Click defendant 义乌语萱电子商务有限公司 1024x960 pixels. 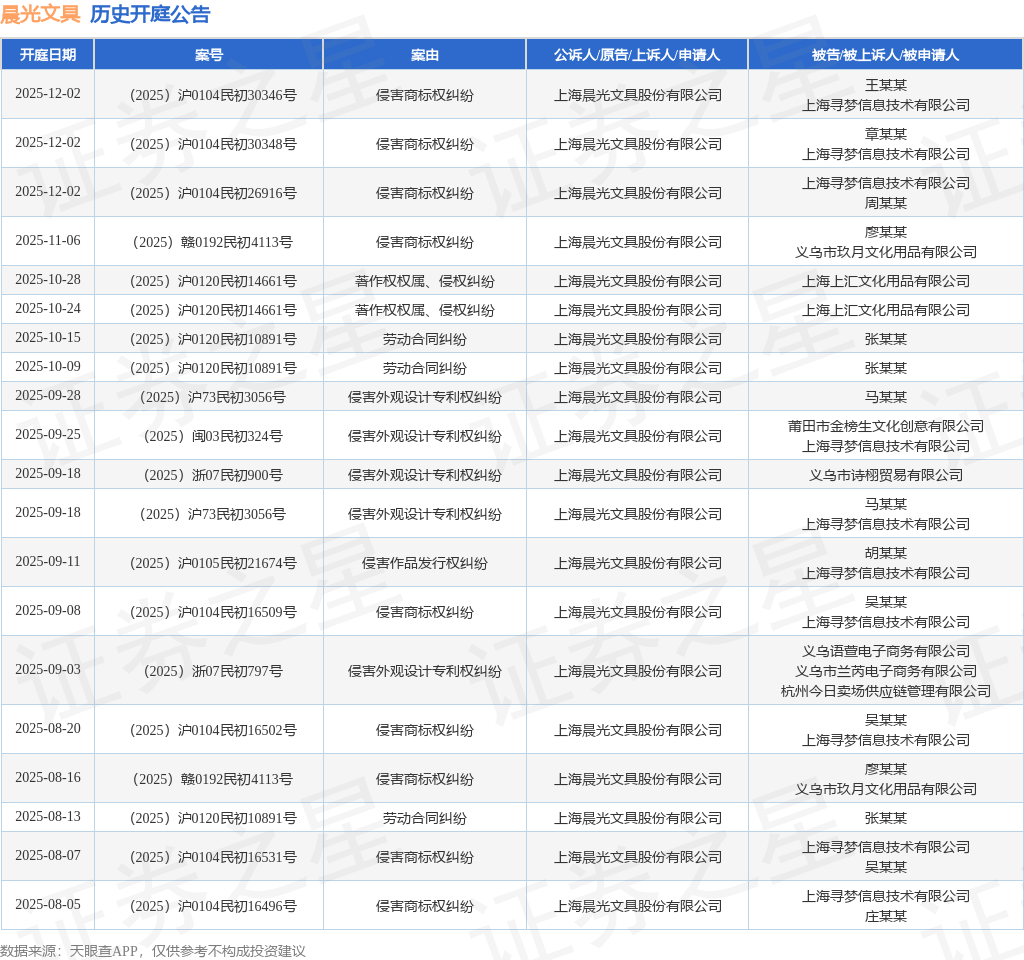click(886, 651)
